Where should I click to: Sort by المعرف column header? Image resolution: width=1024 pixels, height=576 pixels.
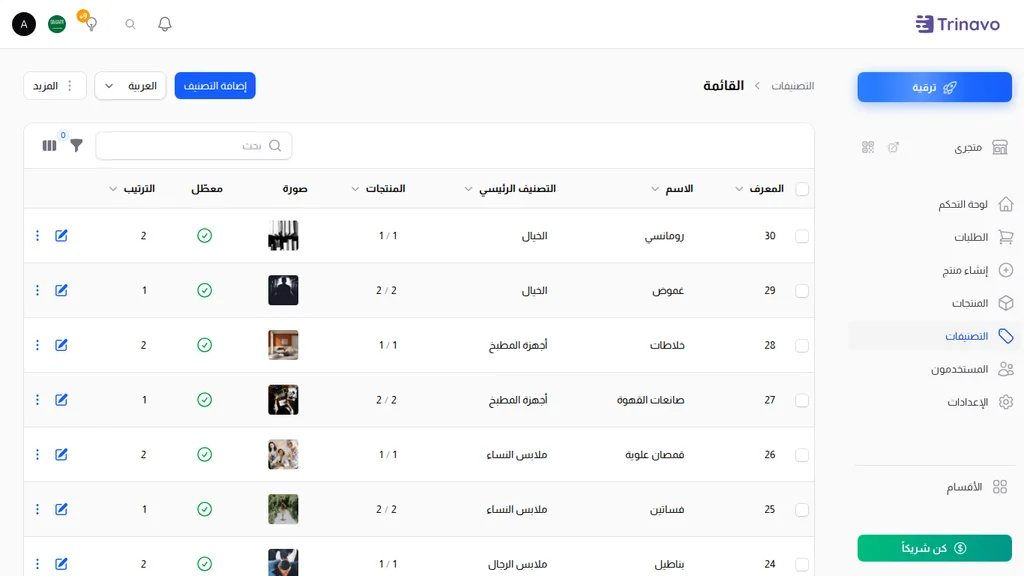pyautogui.click(x=759, y=189)
